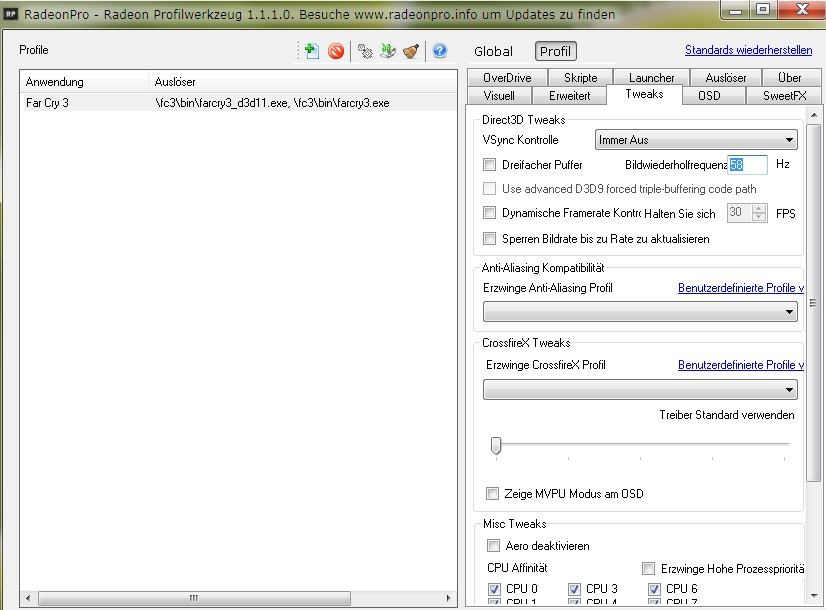Select the Tweaks tab
The height and width of the screenshot is (610, 826).
pyautogui.click(x=644, y=94)
